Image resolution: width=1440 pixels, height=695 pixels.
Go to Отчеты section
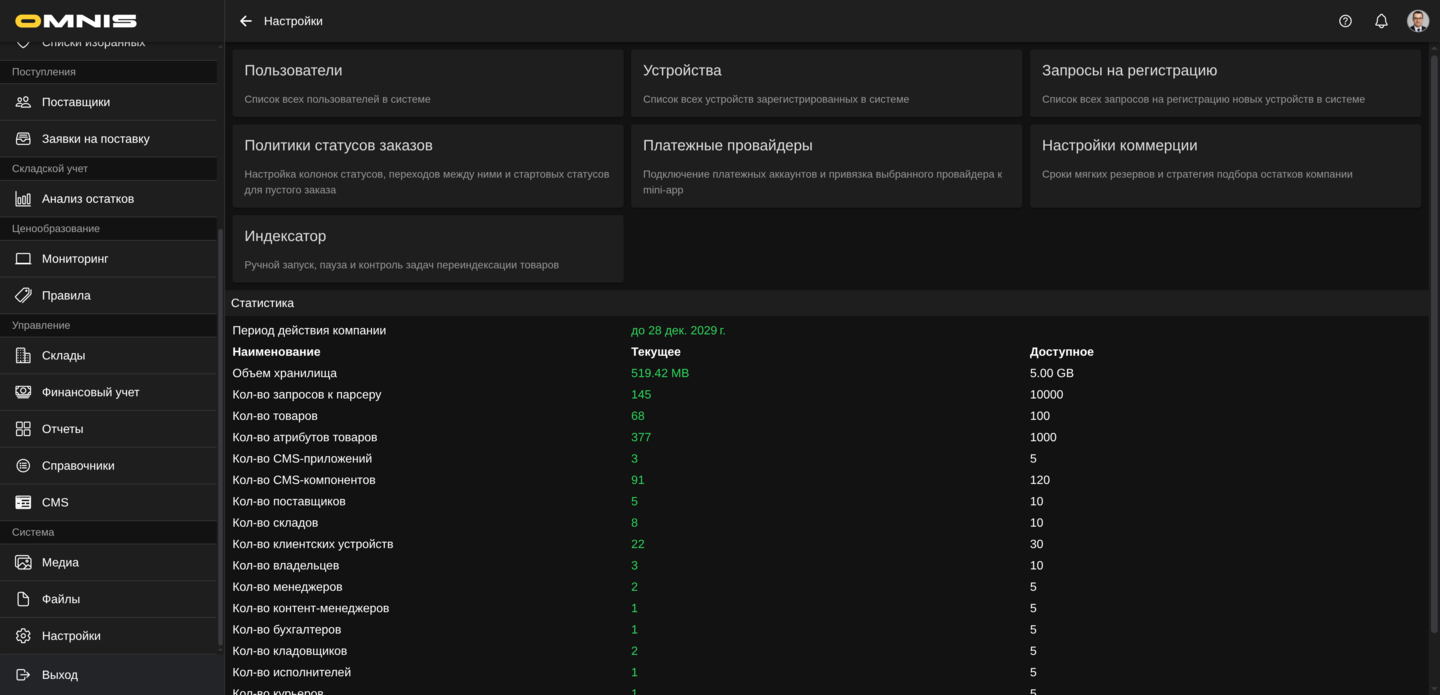(x=62, y=429)
